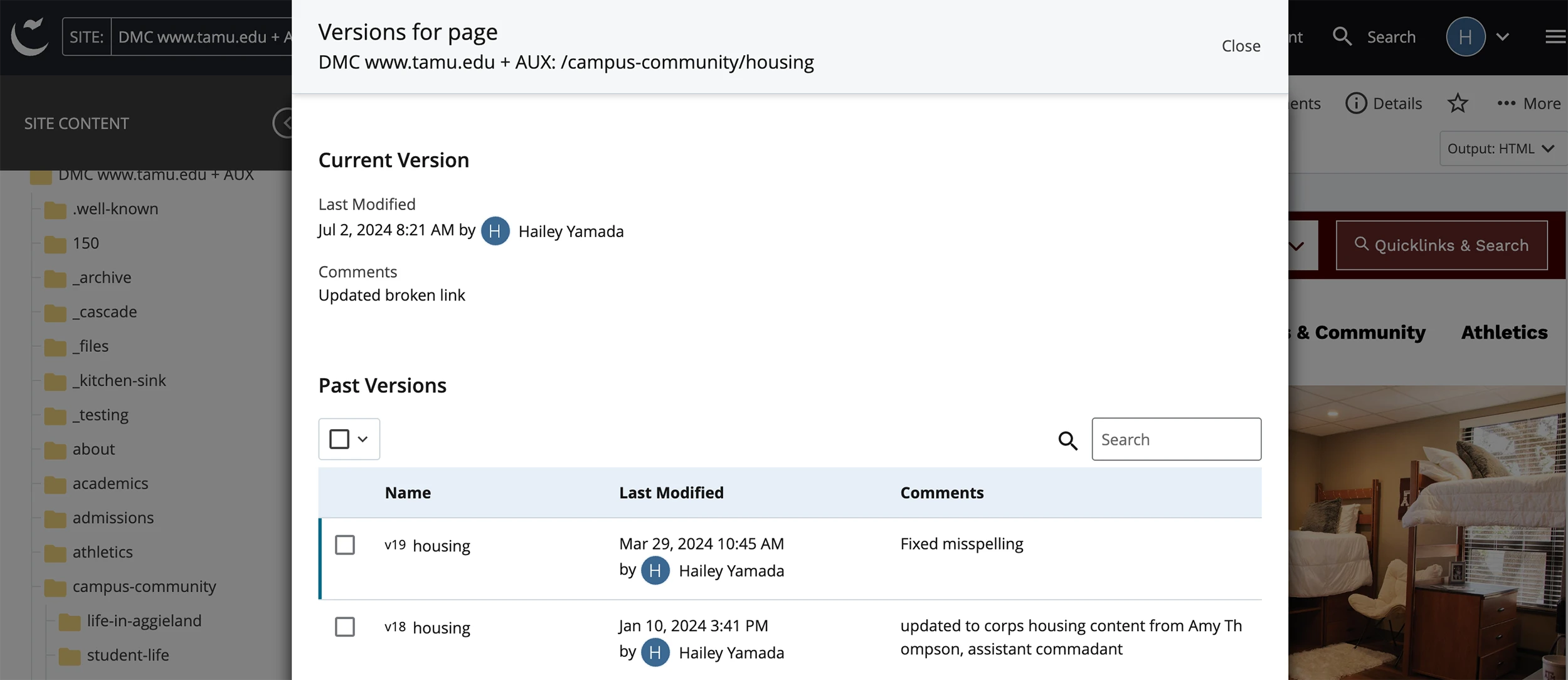The height and width of the screenshot is (680, 1568).
Task: Open the Details info icon
Action: [1356, 103]
